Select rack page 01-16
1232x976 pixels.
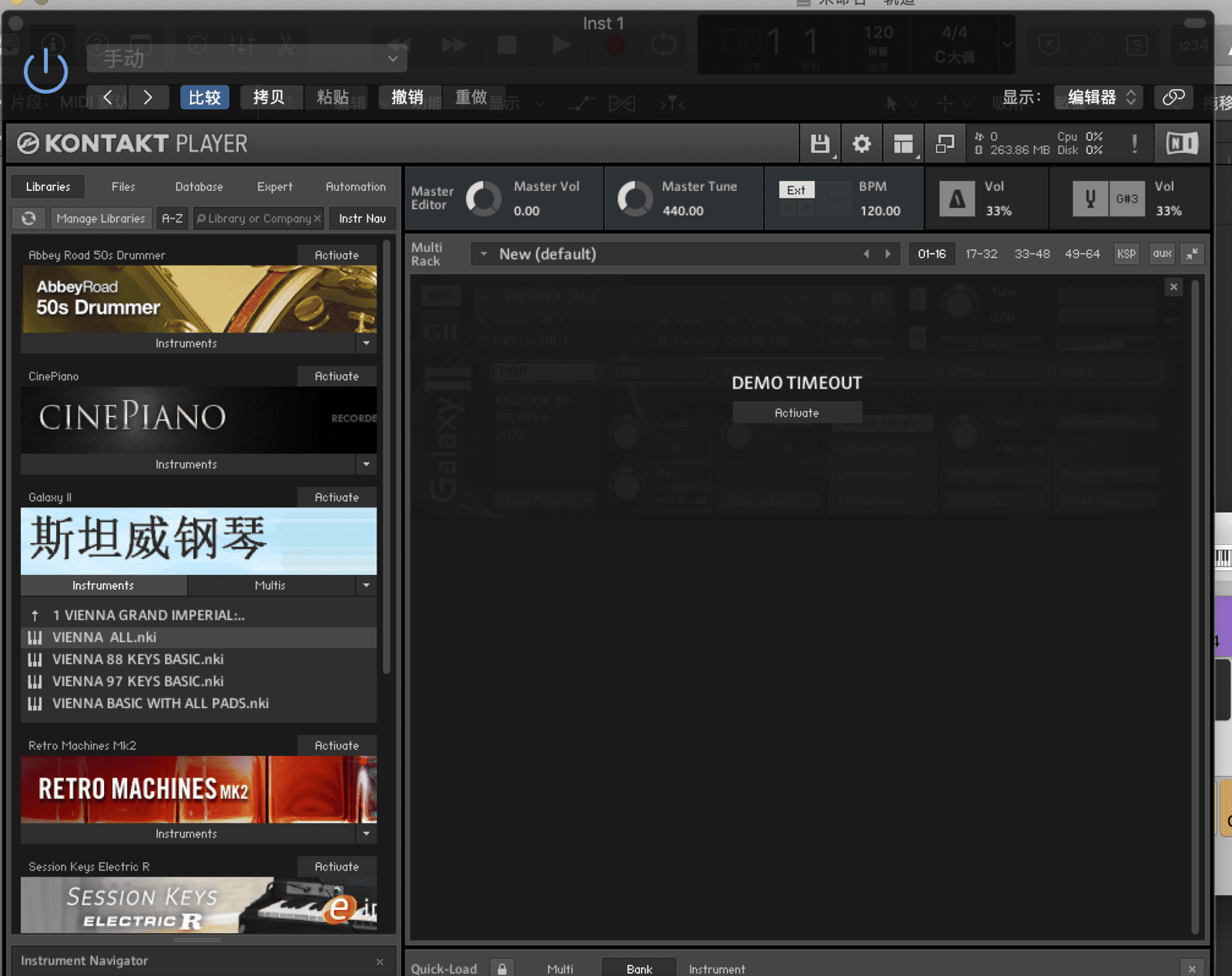click(932, 254)
